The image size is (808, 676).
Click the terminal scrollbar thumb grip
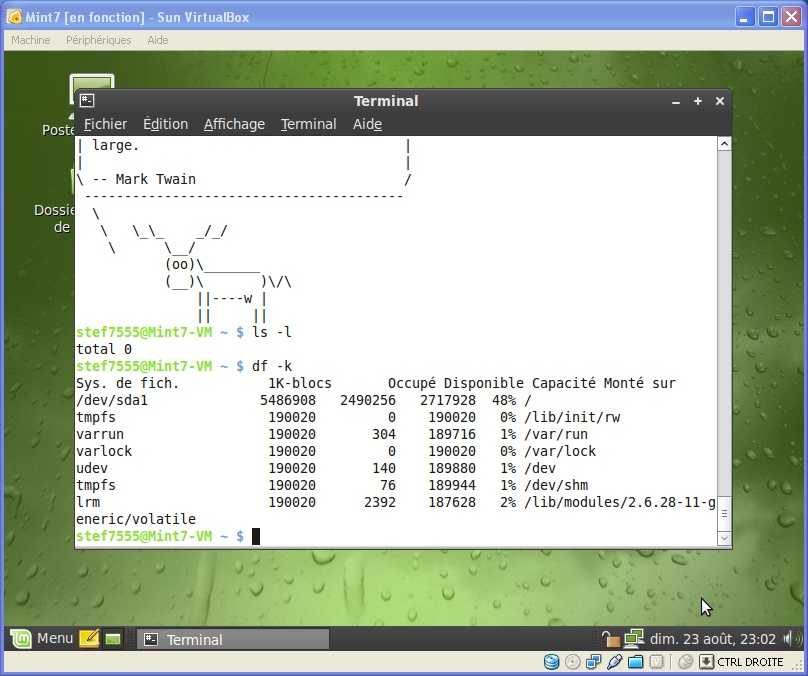click(x=724, y=513)
